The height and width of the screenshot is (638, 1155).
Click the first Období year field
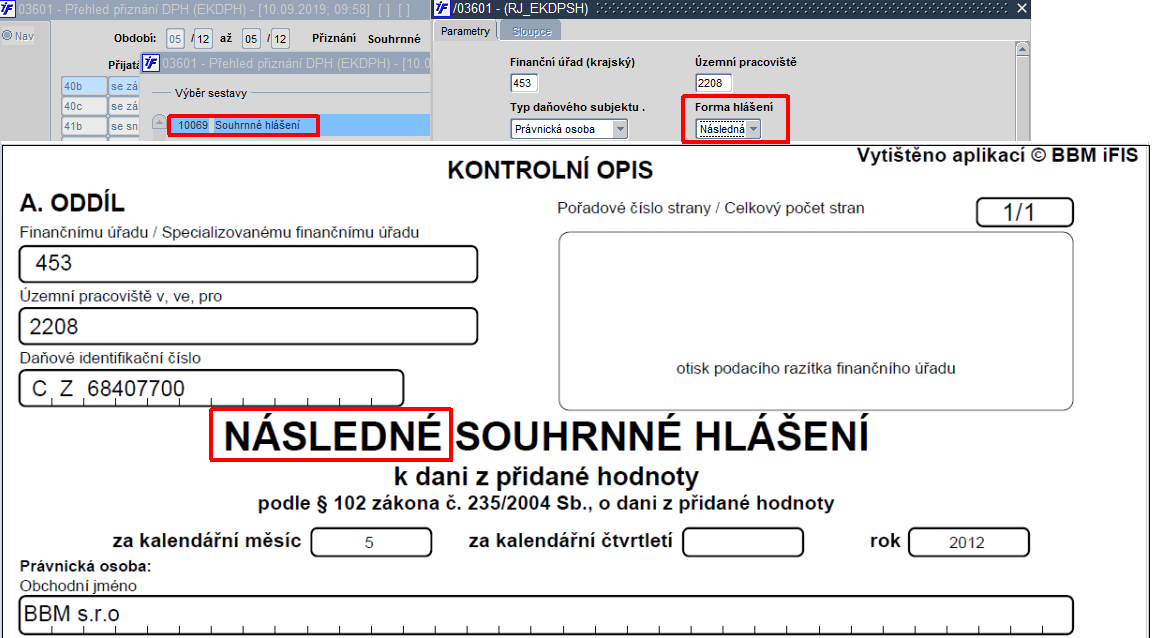pyautogui.click(x=203, y=39)
